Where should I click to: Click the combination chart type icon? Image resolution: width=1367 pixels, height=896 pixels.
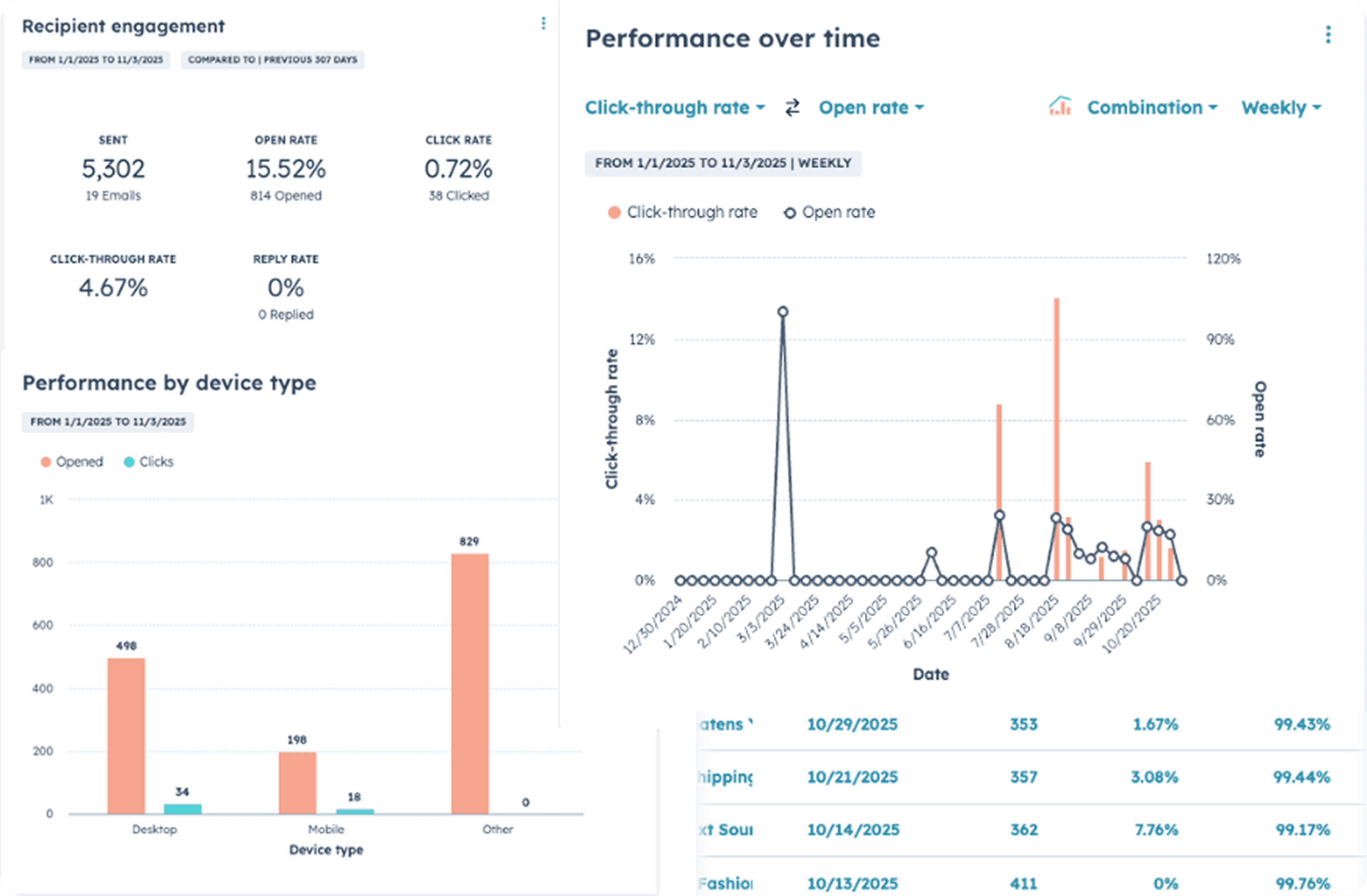click(x=1060, y=107)
